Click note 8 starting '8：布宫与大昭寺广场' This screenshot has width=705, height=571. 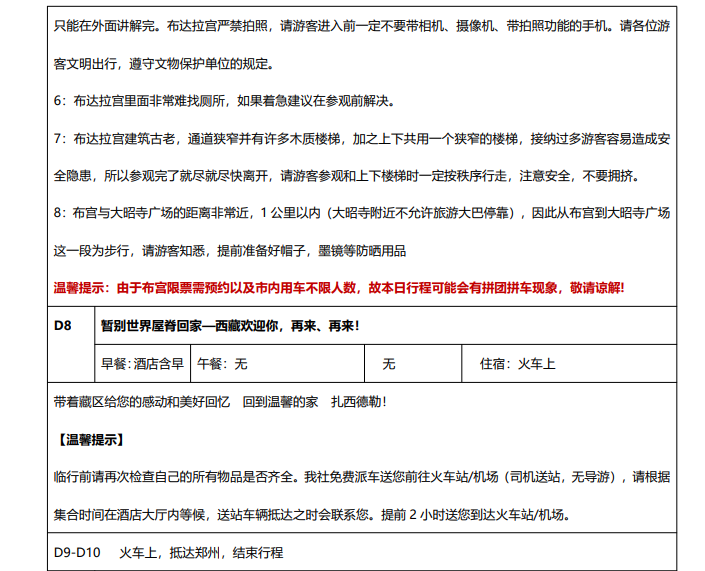[x=360, y=213]
